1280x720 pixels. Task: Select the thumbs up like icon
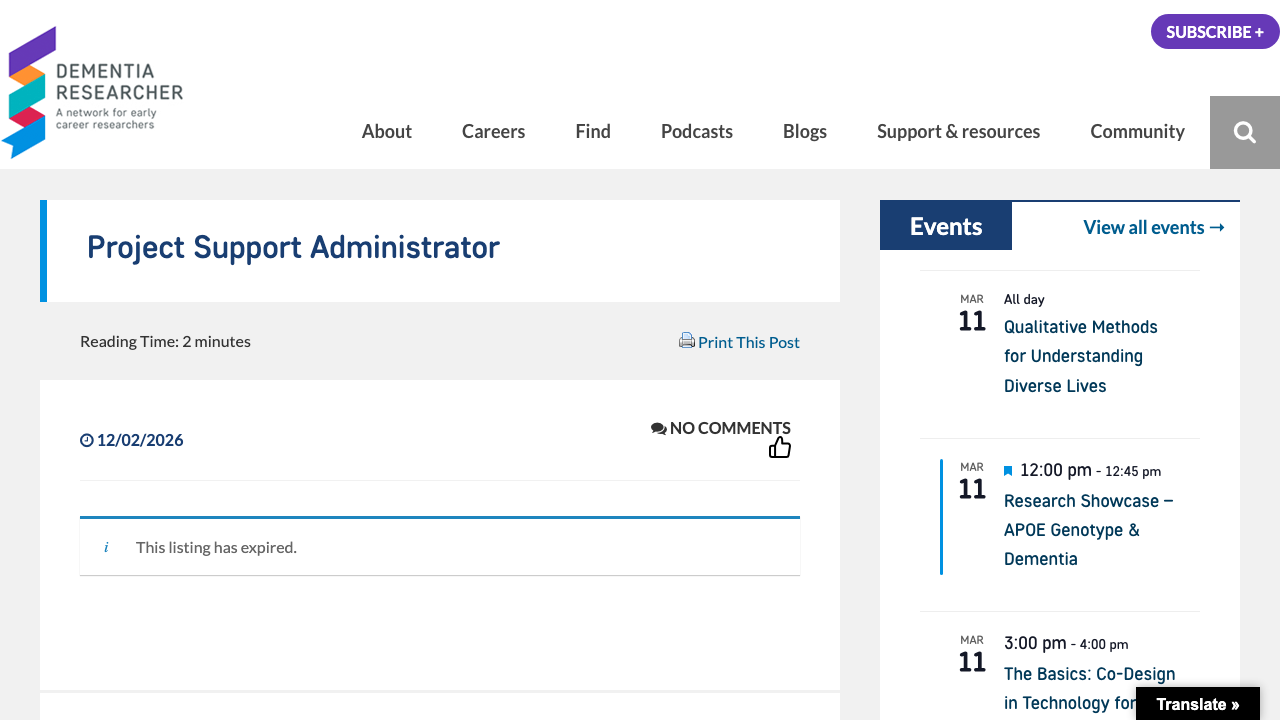click(x=779, y=447)
